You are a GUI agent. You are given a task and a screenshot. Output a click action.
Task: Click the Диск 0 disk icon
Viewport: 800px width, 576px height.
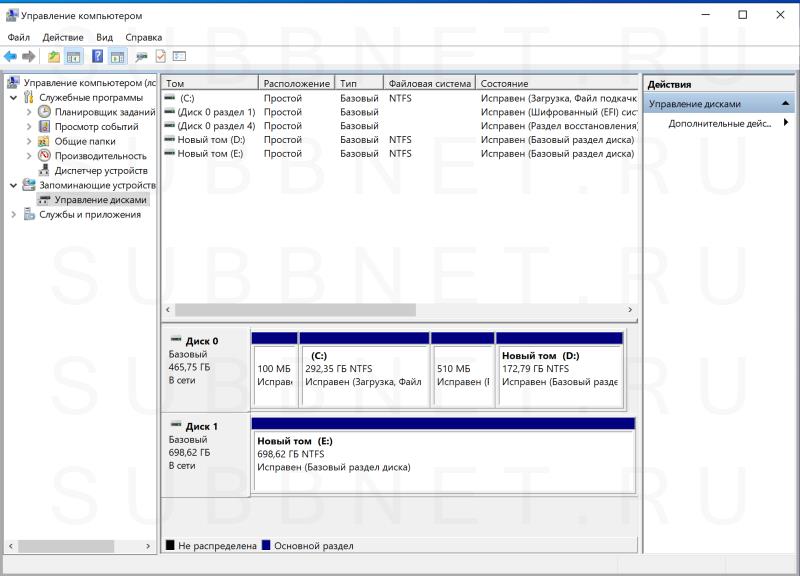pos(176,341)
